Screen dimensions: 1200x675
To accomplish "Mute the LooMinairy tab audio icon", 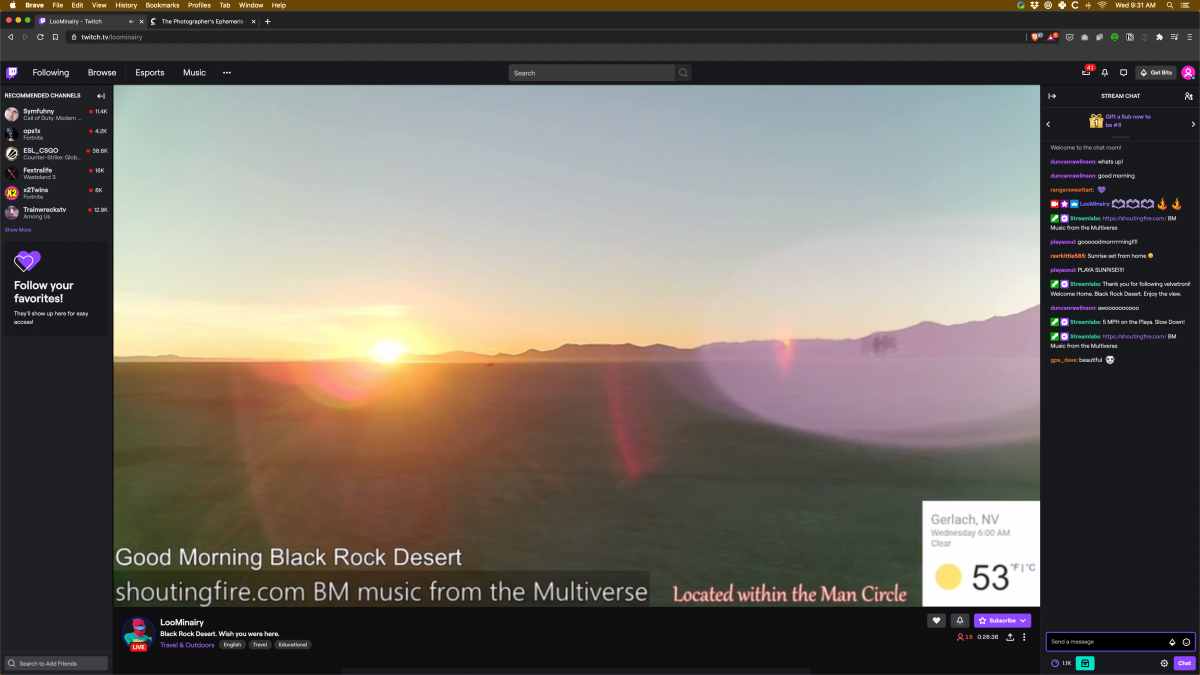I will coord(131,21).
